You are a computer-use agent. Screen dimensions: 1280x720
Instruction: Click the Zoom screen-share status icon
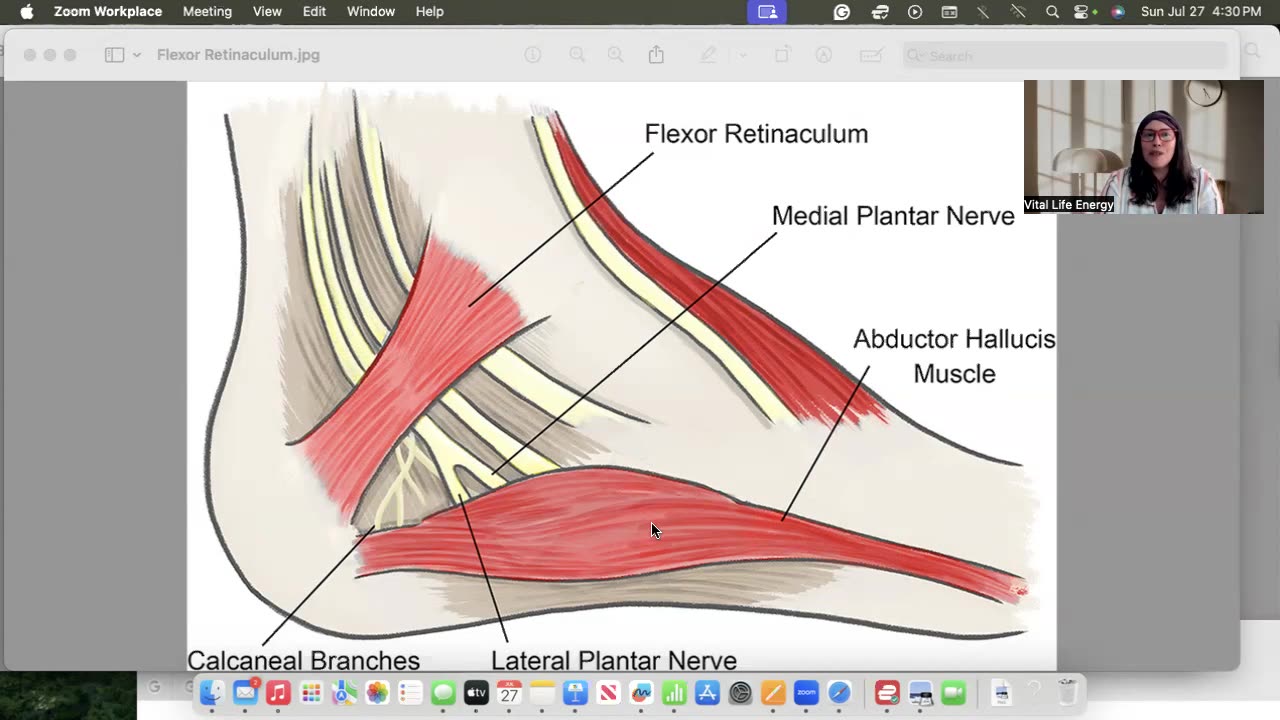(x=767, y=11)
